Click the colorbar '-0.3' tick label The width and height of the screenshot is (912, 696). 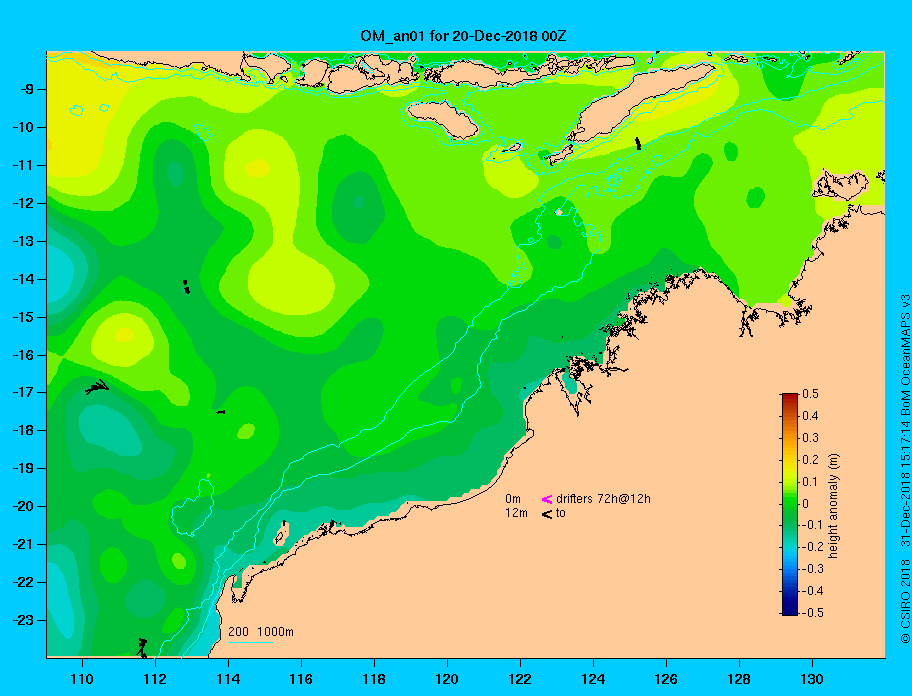[x=813, y=569]
